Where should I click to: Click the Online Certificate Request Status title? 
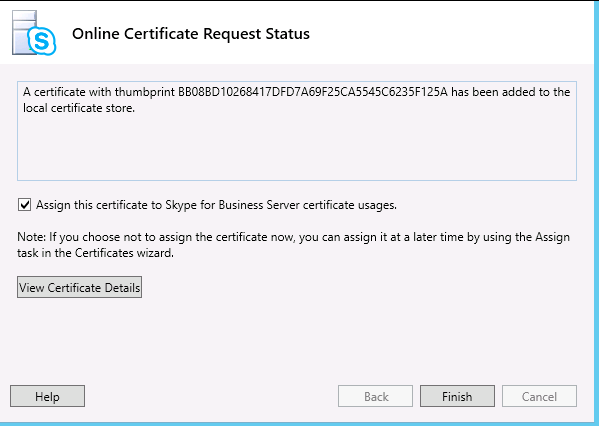click(x=191, y=34)
